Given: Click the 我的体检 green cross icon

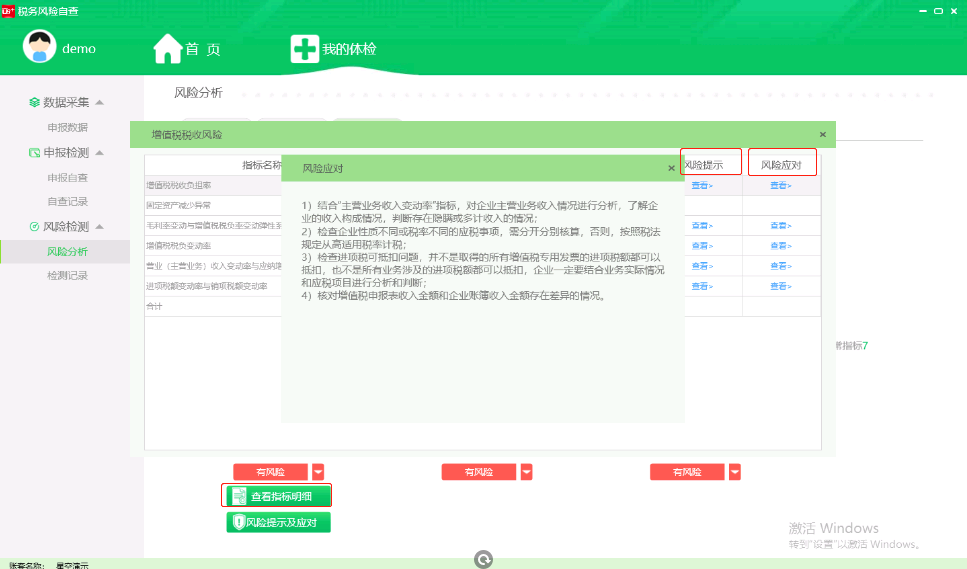Looking at the screenshot, I should tap(304, 48).
